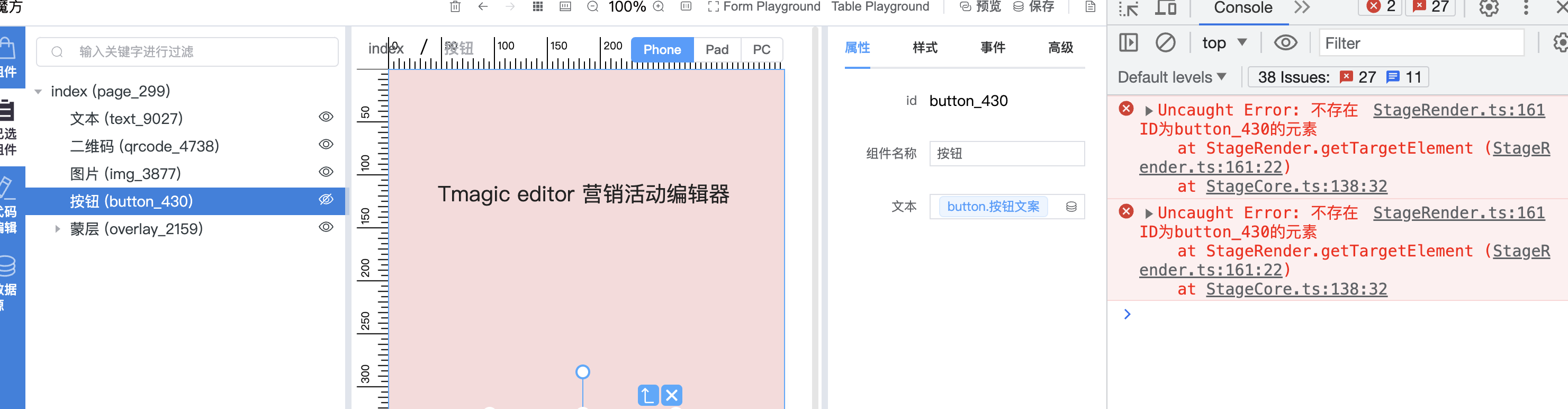Create a live expression with the eye icon
1568x409 pixels.
[x=1285, y=43]
